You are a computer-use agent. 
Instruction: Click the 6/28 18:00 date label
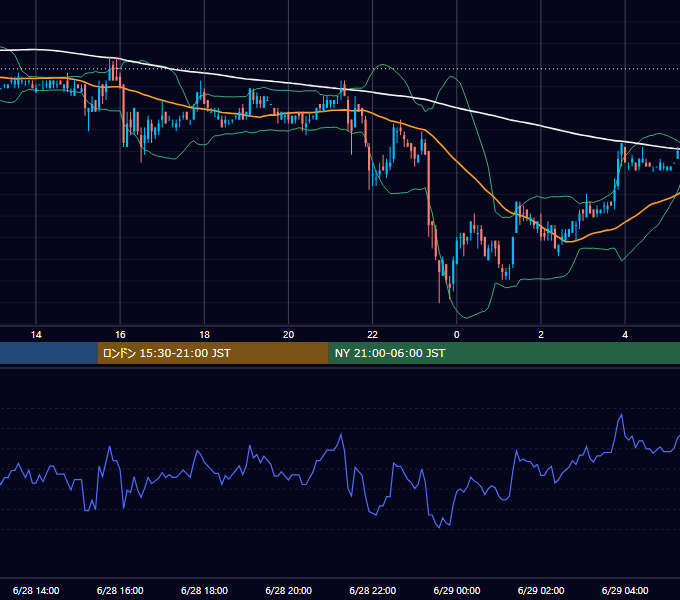pos(204,590)
